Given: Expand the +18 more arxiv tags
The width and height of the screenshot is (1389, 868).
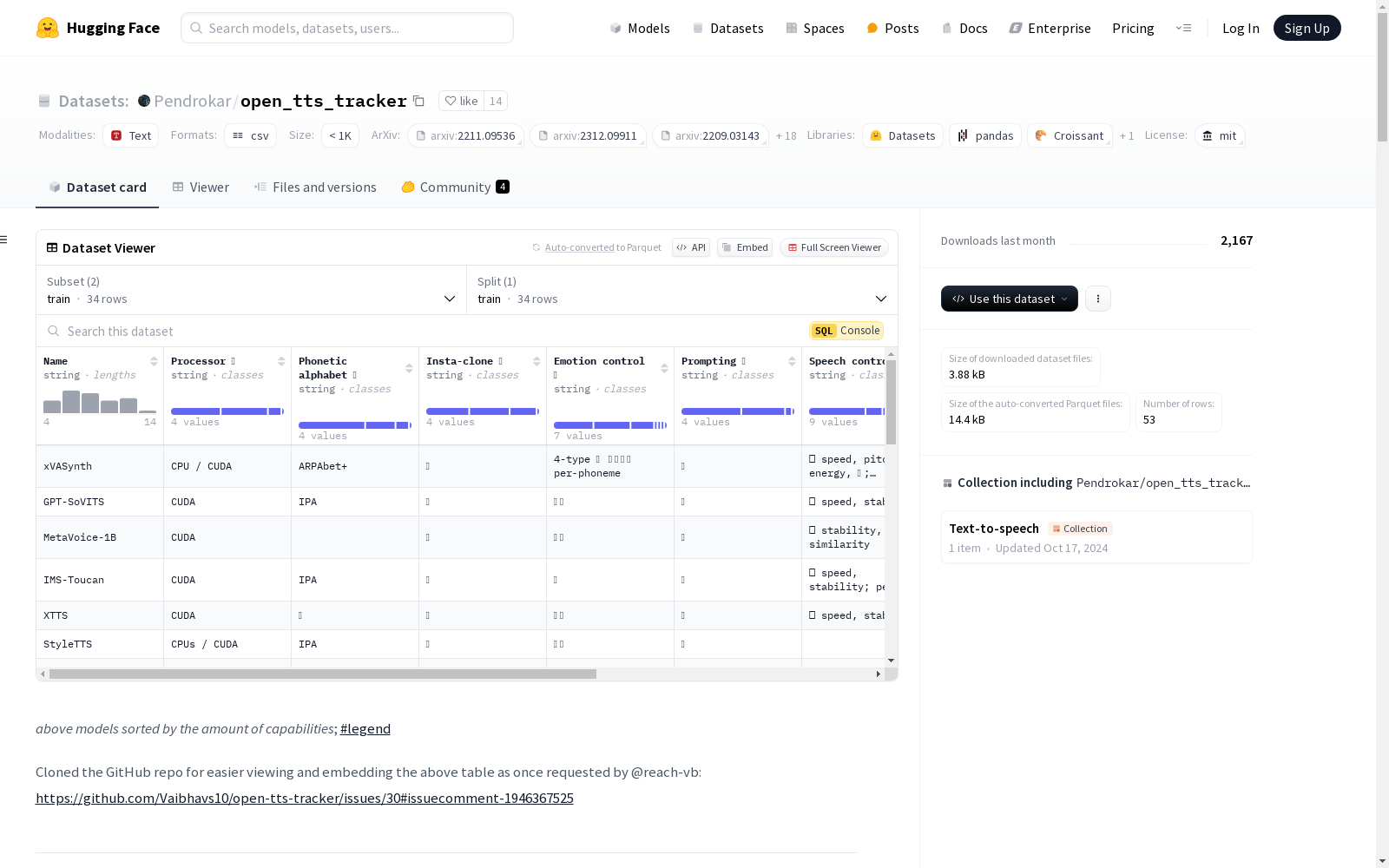Looking at the screenshot, I should pyautogui.click(x=786, y=136).
